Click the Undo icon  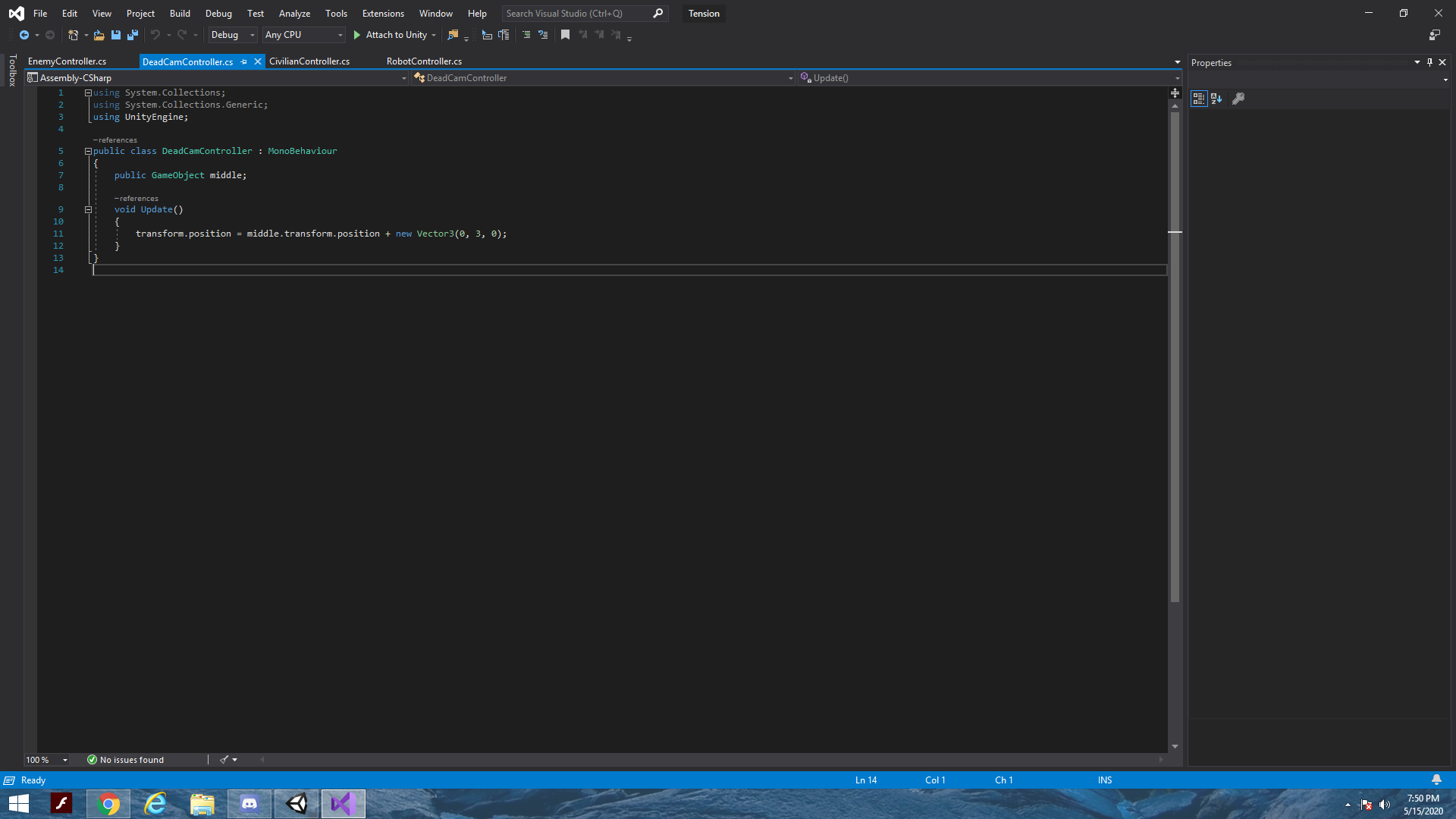point(155,35)
